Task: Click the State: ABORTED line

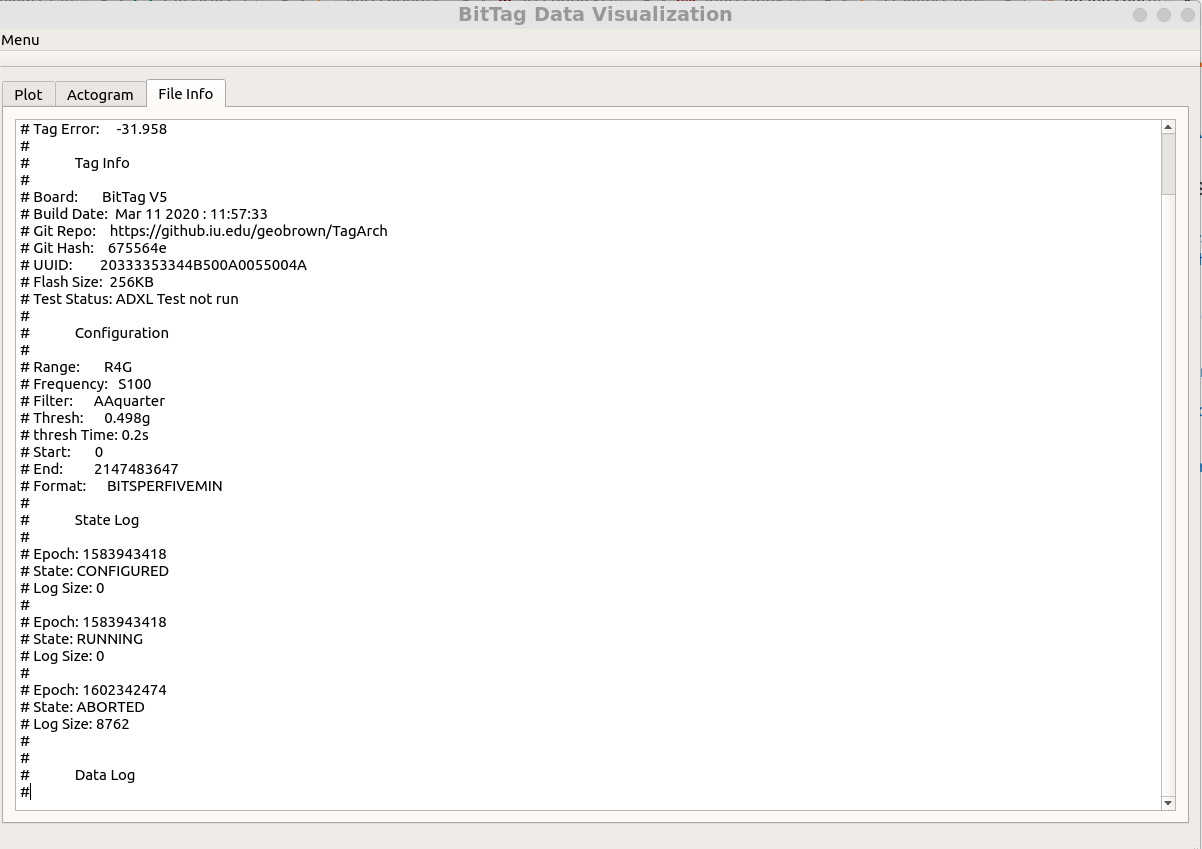Action: click(82, 707)
